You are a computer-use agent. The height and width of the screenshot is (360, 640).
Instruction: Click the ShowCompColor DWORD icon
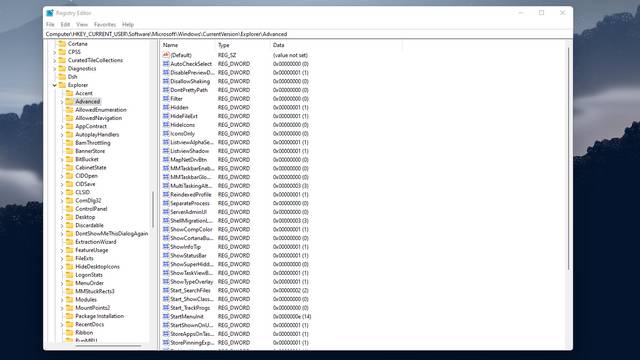pyautogui.click(x=166, y=229)
